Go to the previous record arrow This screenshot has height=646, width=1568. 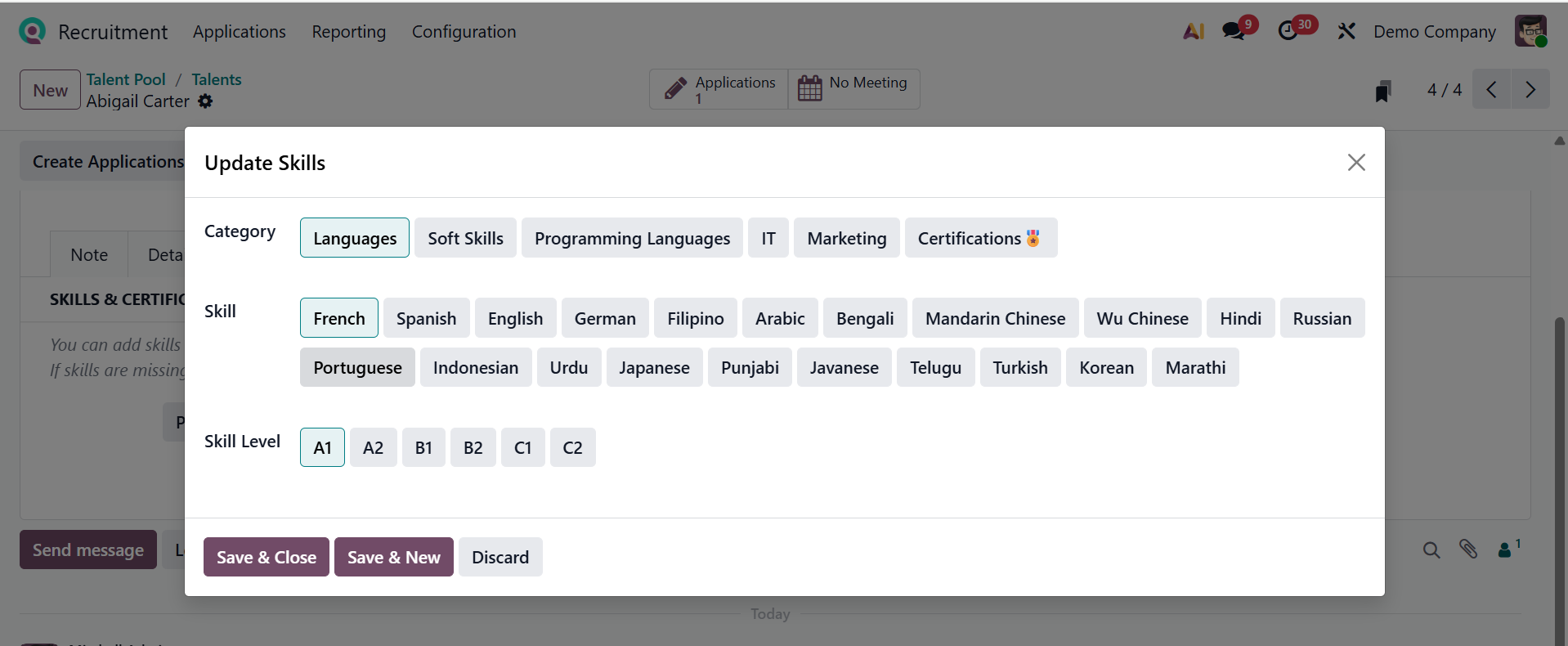pos(1492,89)
